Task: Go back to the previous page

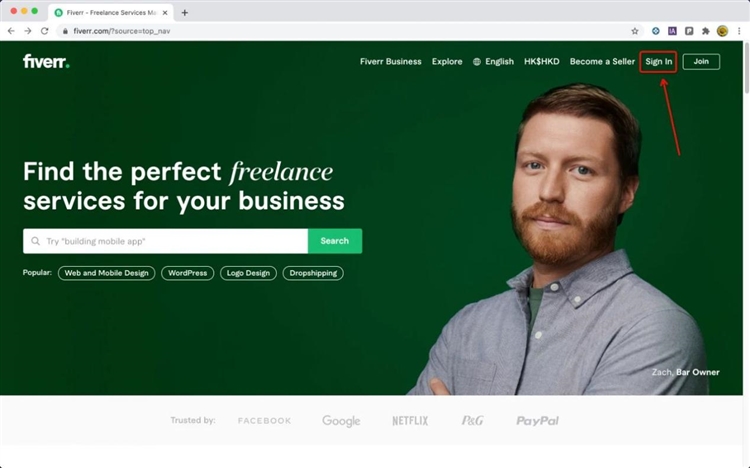Action: pos(11,31)
